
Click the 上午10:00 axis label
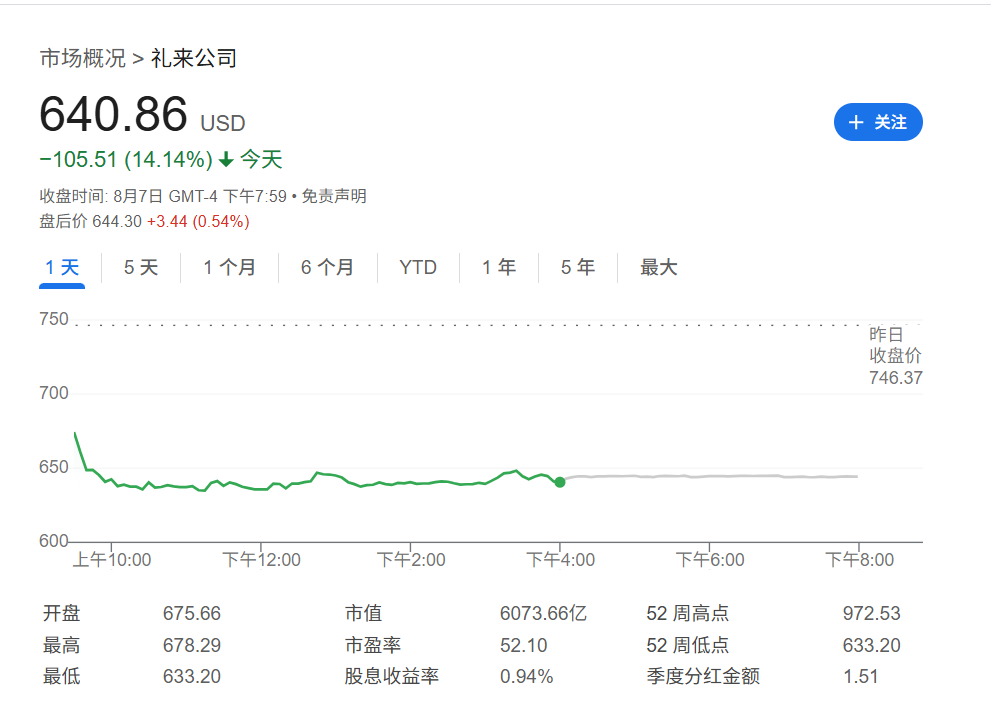(x=112, y=560)
